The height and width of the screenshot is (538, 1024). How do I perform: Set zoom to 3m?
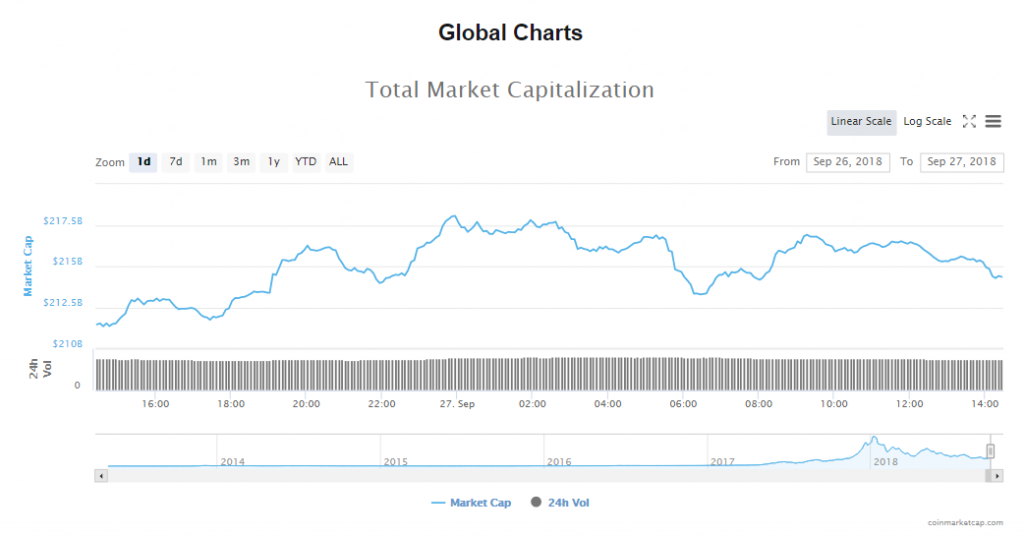coord(241,162)
